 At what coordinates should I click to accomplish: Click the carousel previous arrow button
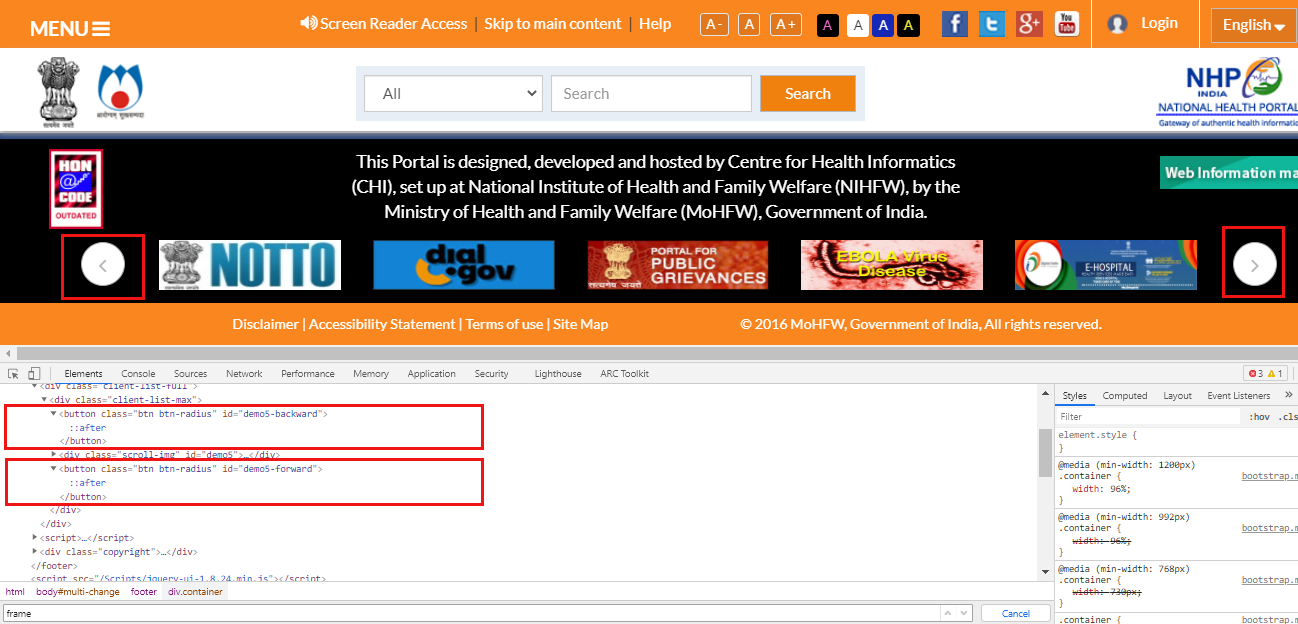coord(102,265)
